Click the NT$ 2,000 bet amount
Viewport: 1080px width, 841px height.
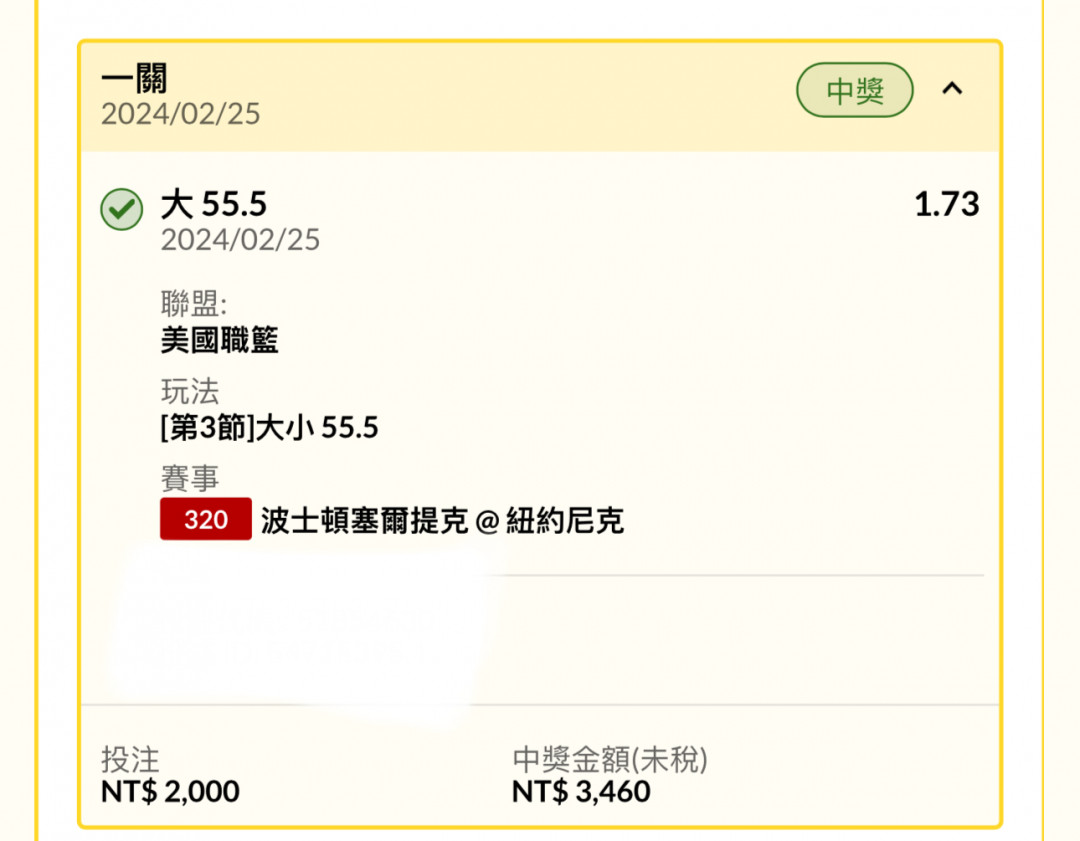170,791
